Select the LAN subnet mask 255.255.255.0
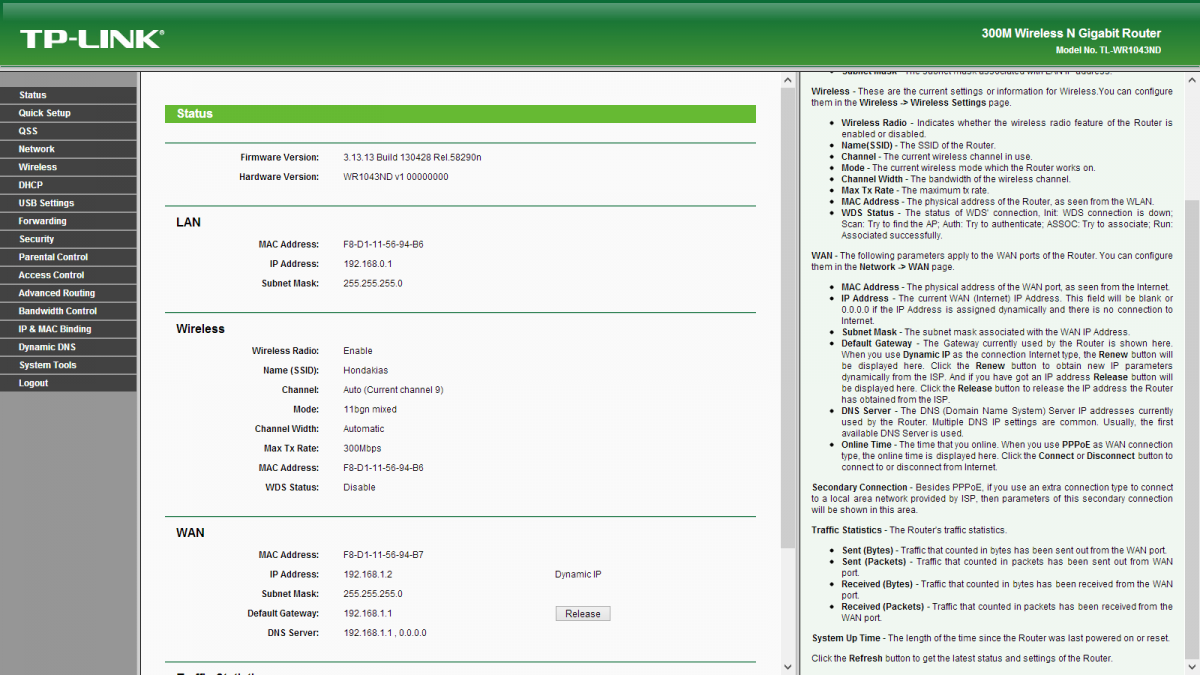Image resolution: width=1200 pixels, height=675 pixels. click(x=373, y=284)
